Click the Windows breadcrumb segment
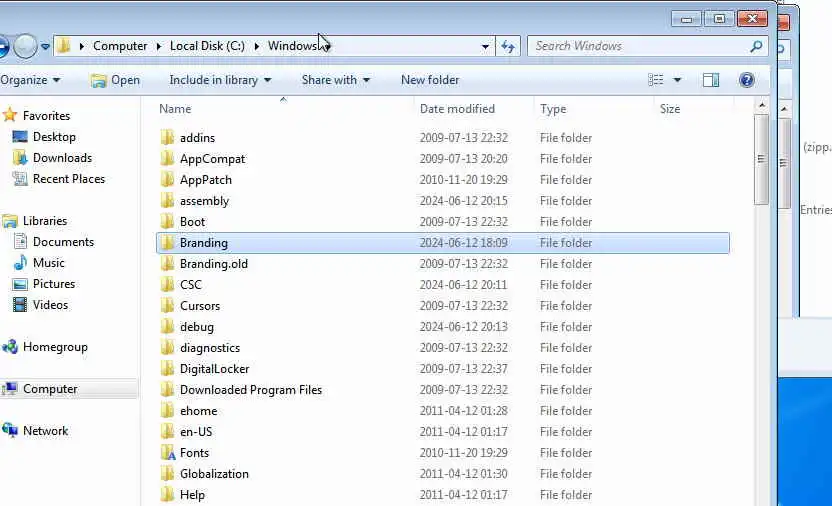This screenshot has height=506, width=832. (293, 46)
